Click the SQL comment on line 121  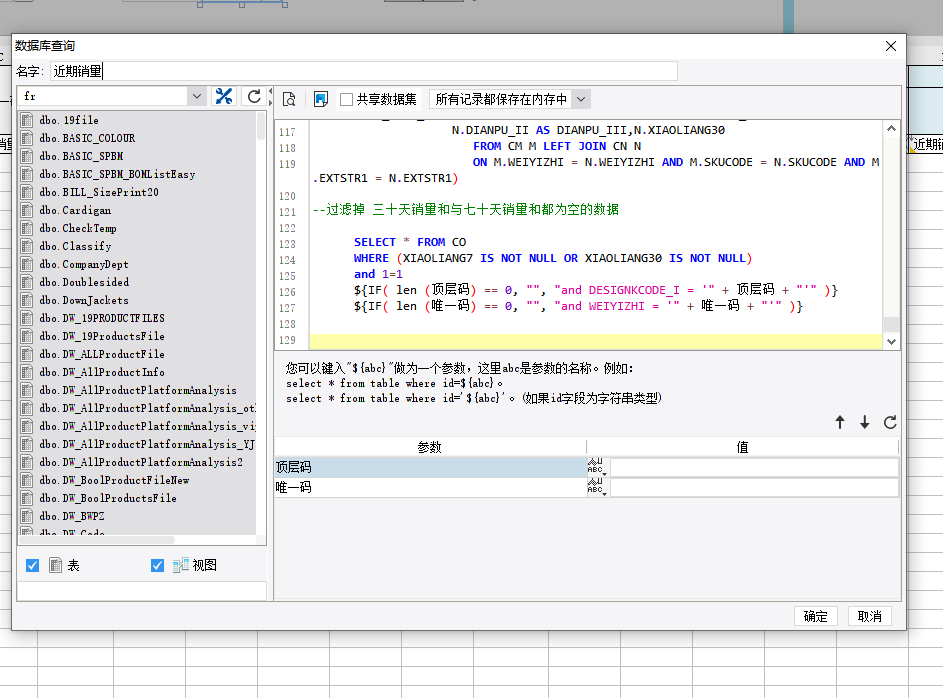point(466,209)
